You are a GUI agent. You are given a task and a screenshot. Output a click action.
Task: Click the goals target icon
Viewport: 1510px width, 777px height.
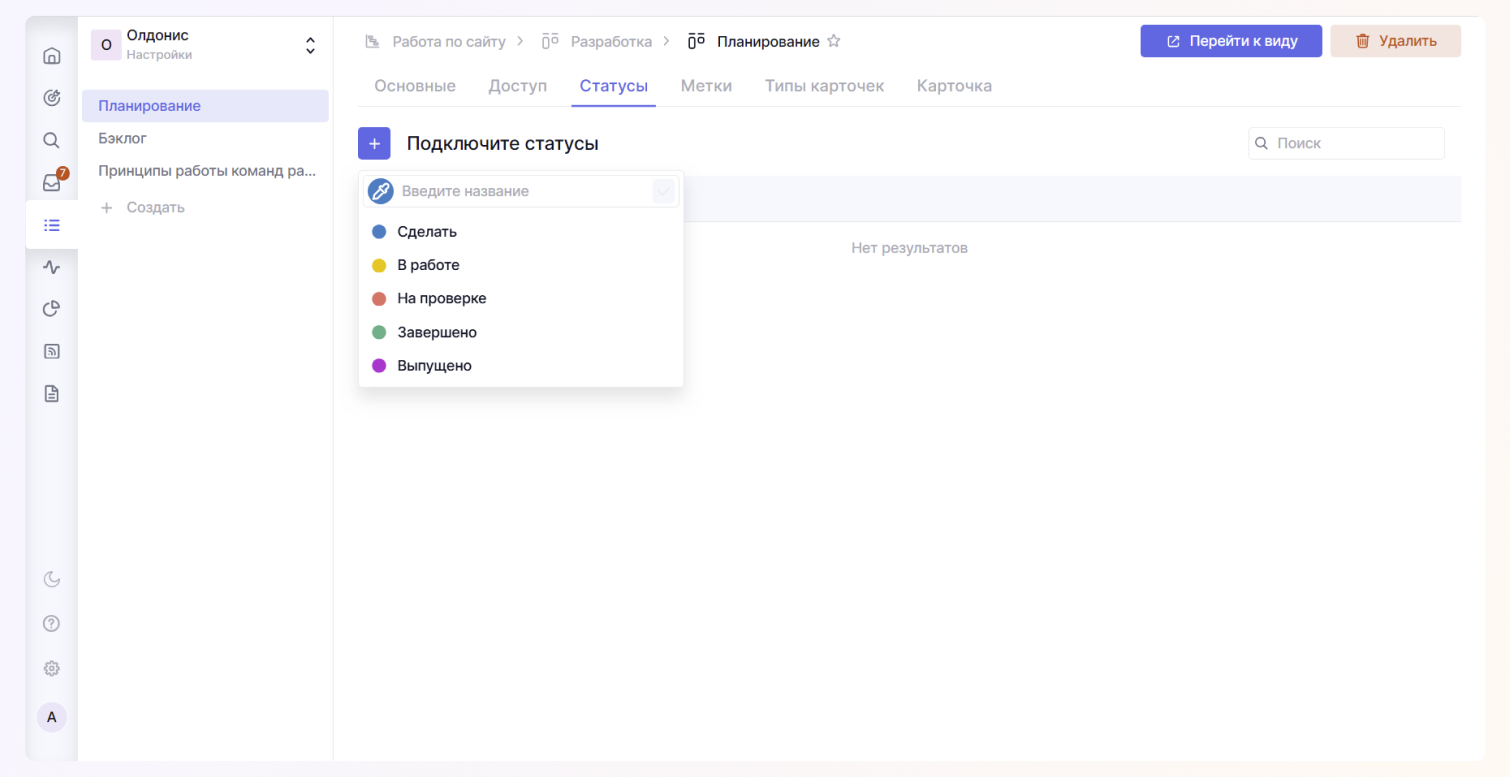pyautogui.click(x=52, y=98)
